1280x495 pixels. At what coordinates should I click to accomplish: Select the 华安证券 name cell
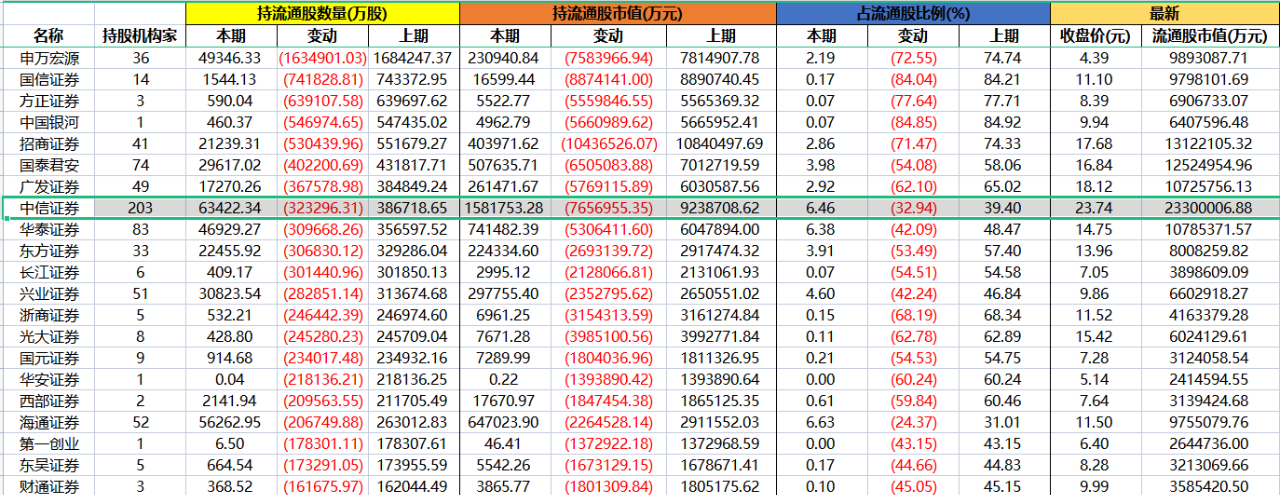(x=48, y=379)
